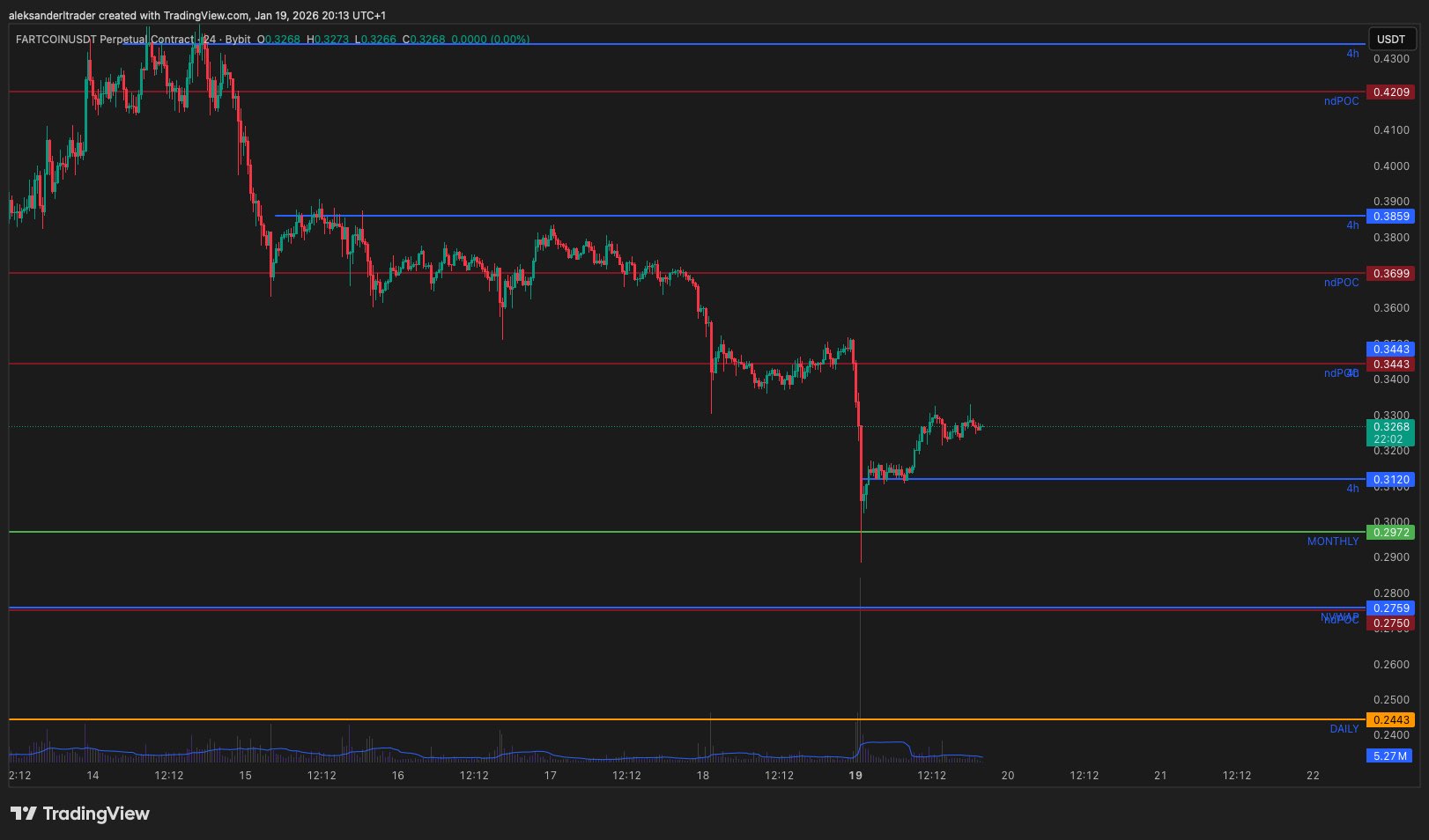
Task: Click the orange 0.2443 price label
Action: pos(1391,719)
